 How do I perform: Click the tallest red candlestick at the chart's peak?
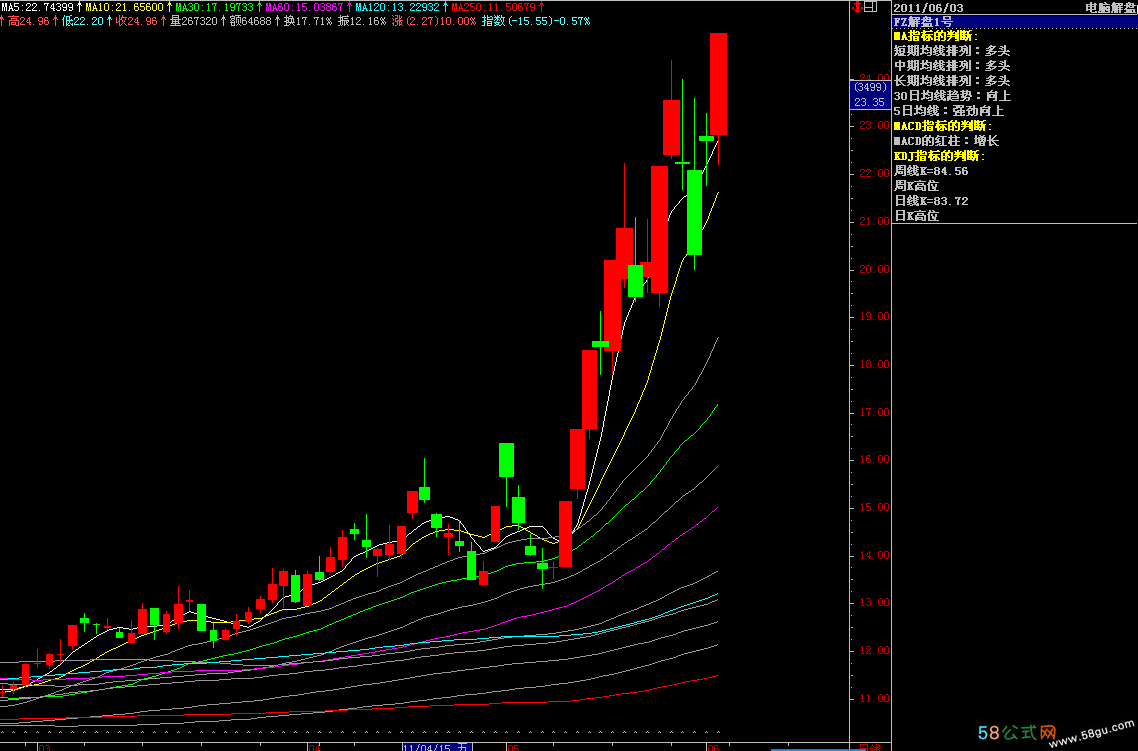[719, 83]
